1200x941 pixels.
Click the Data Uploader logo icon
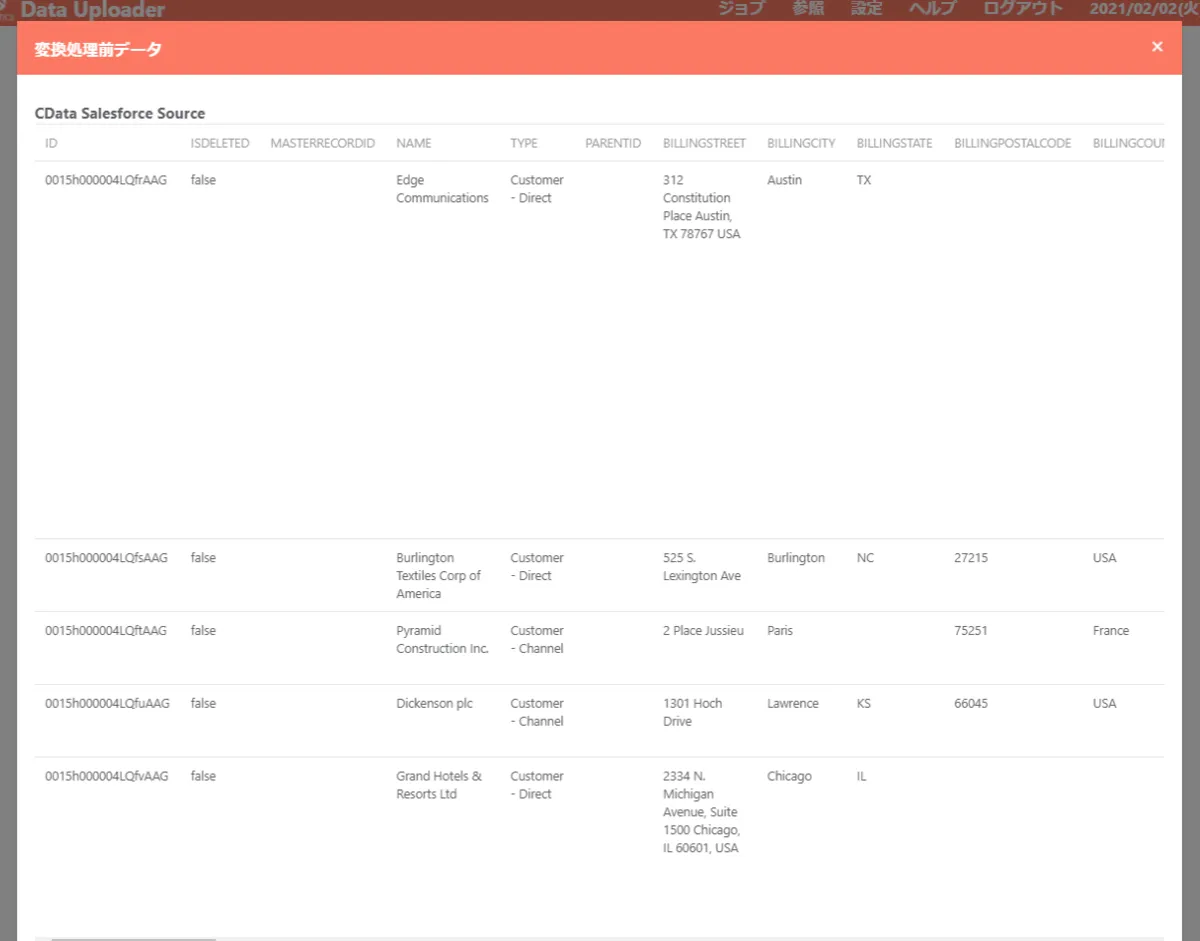coord(7,9)
